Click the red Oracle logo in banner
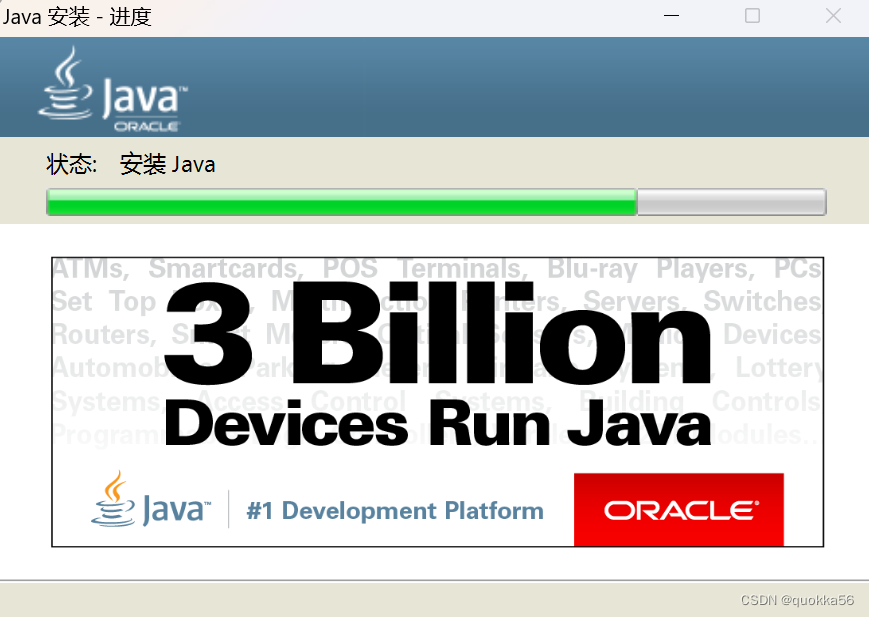This screenshot has height=617, width=869. pyautogui.click(x=679, y=509)
